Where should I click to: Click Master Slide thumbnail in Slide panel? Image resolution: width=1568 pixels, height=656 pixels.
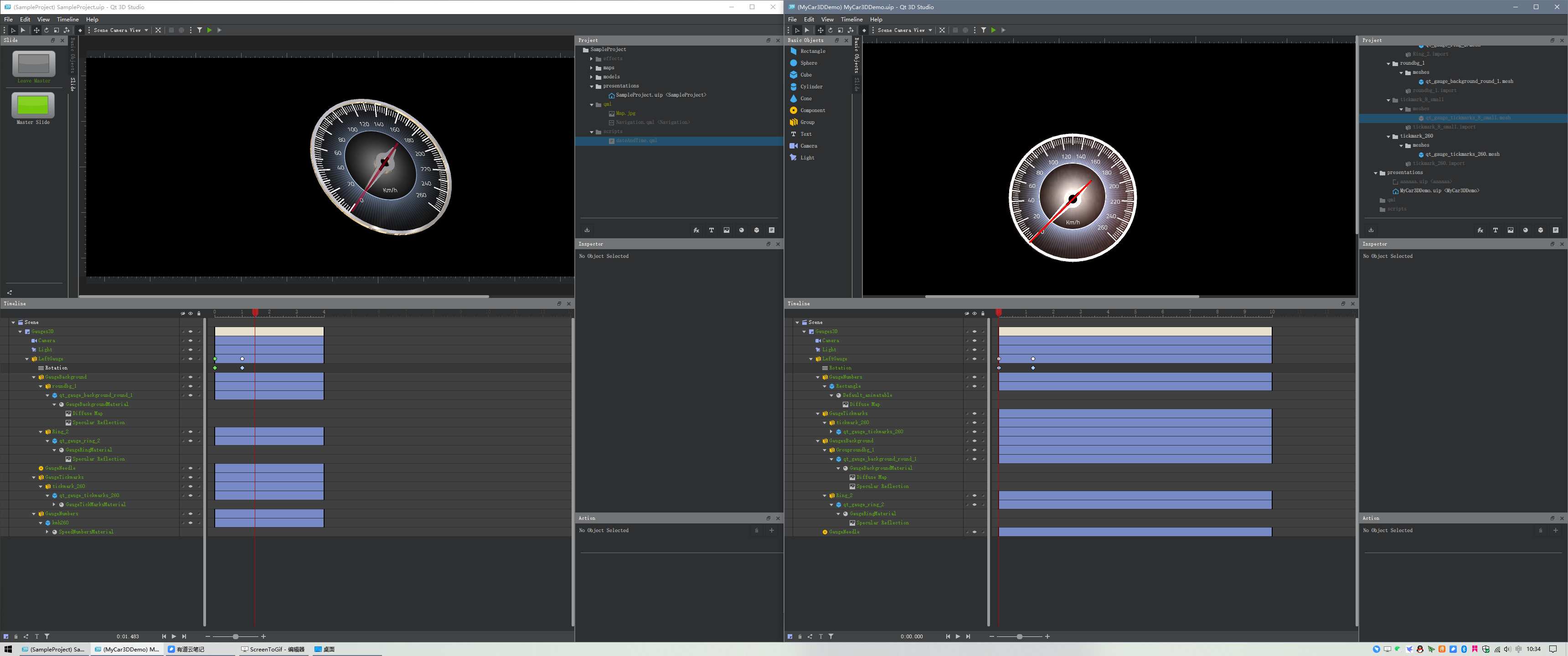[33, 105]
